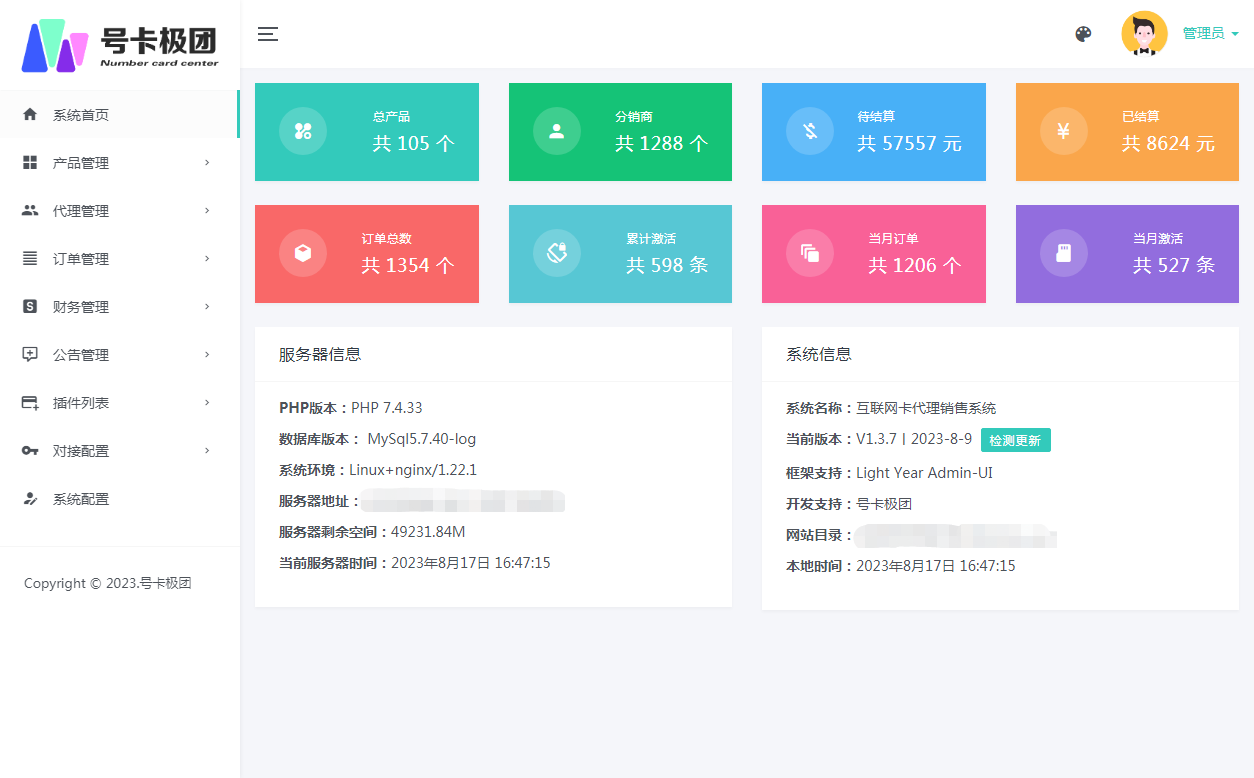Open 系统首页 menu item
The width and height of the screenshot is (1254, 778).
point(119,115)
